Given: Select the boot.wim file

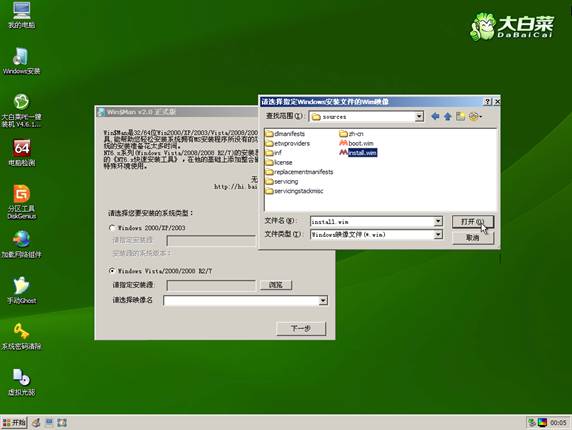Looking at the screenshot, I should [x=356, y=143].
